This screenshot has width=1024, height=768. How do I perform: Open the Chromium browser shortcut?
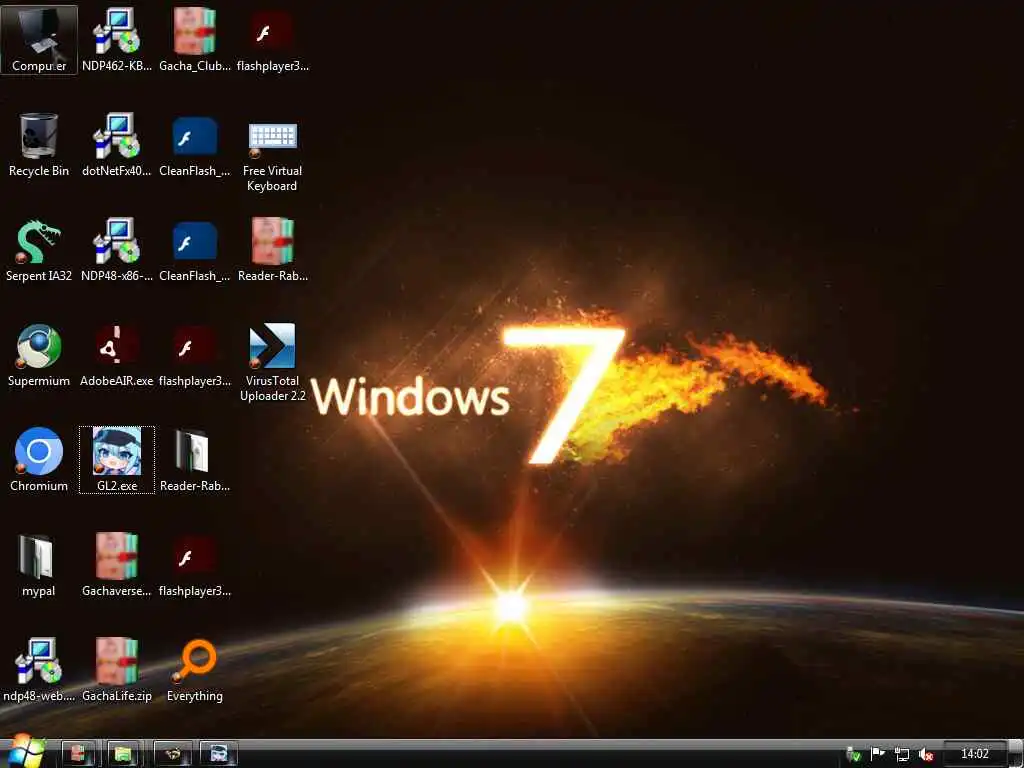[39, 460]
